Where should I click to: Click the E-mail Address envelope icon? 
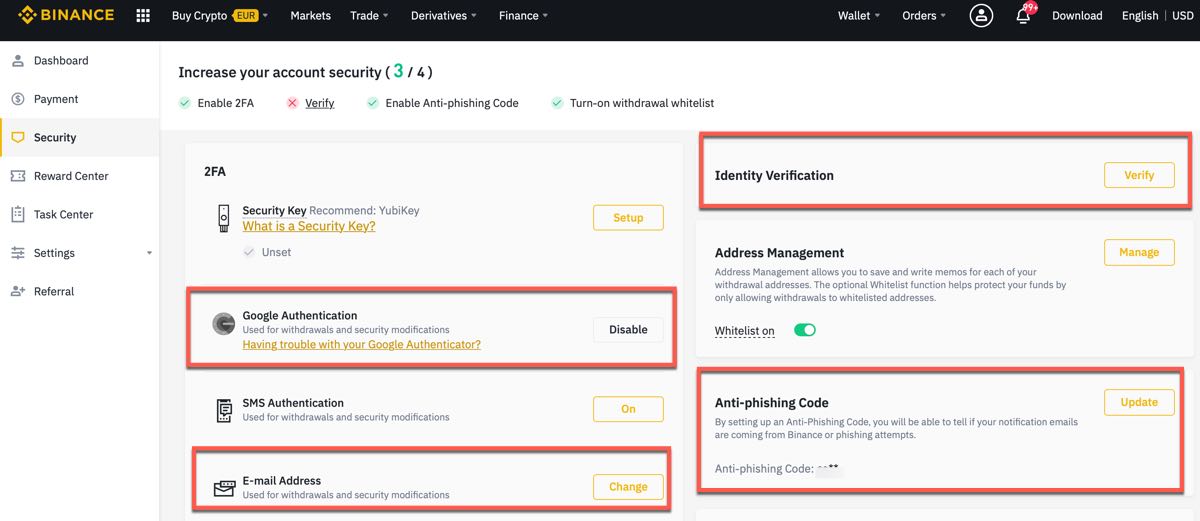[x=224, y=488]
